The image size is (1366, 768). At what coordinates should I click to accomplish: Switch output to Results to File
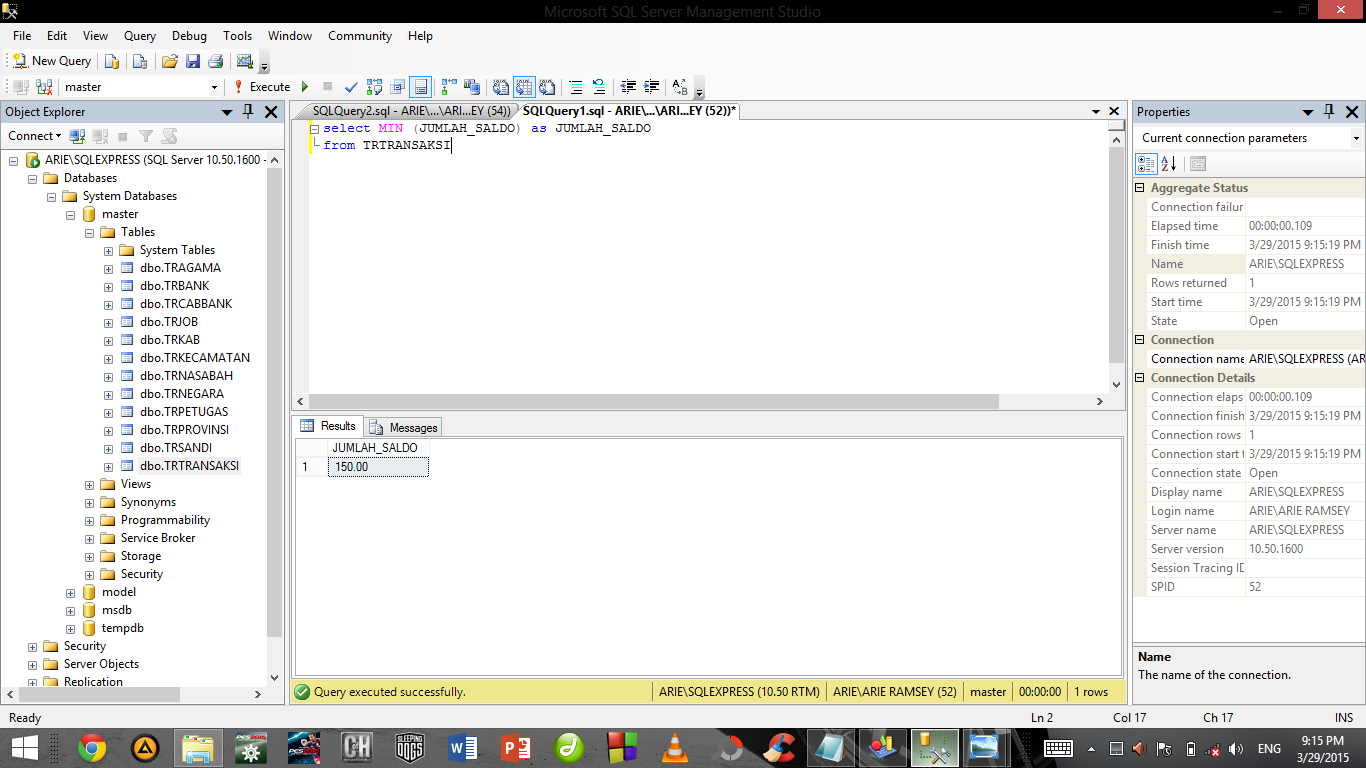point(547,87)
